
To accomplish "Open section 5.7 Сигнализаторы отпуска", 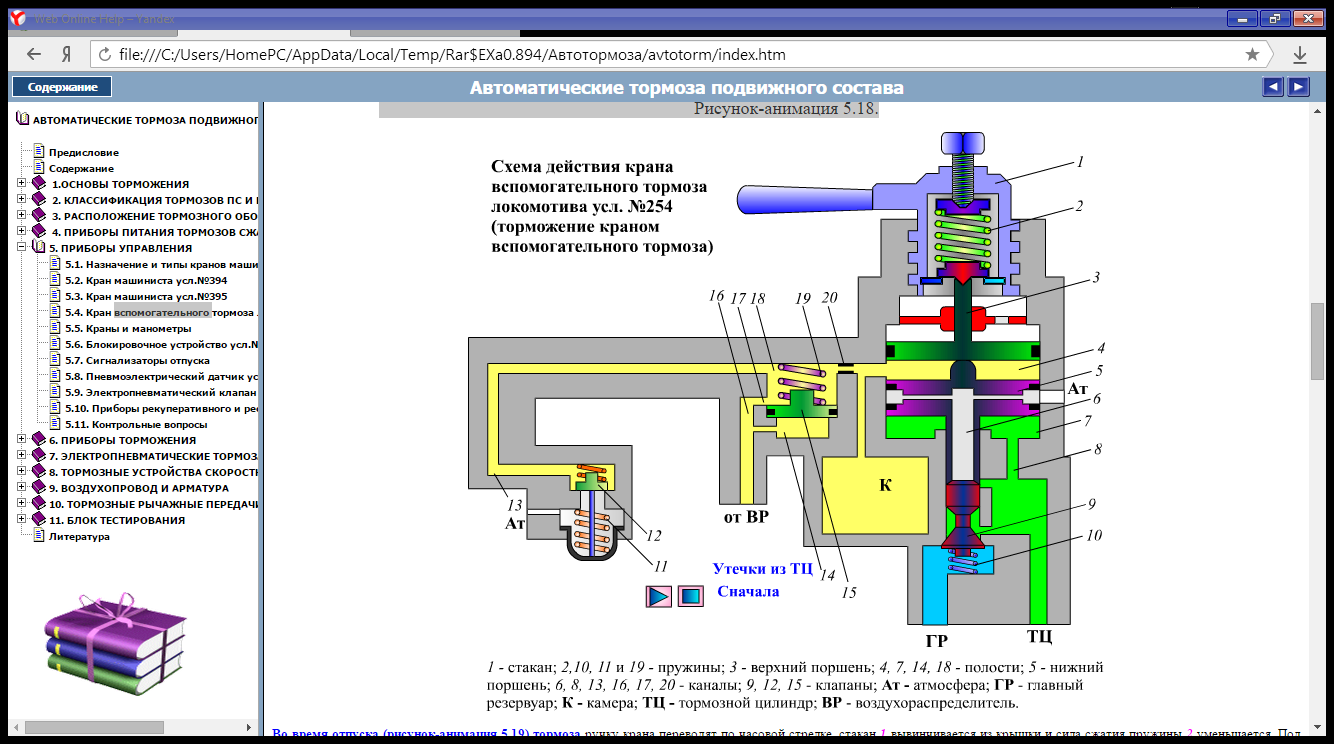I will (x=137, y=360).
